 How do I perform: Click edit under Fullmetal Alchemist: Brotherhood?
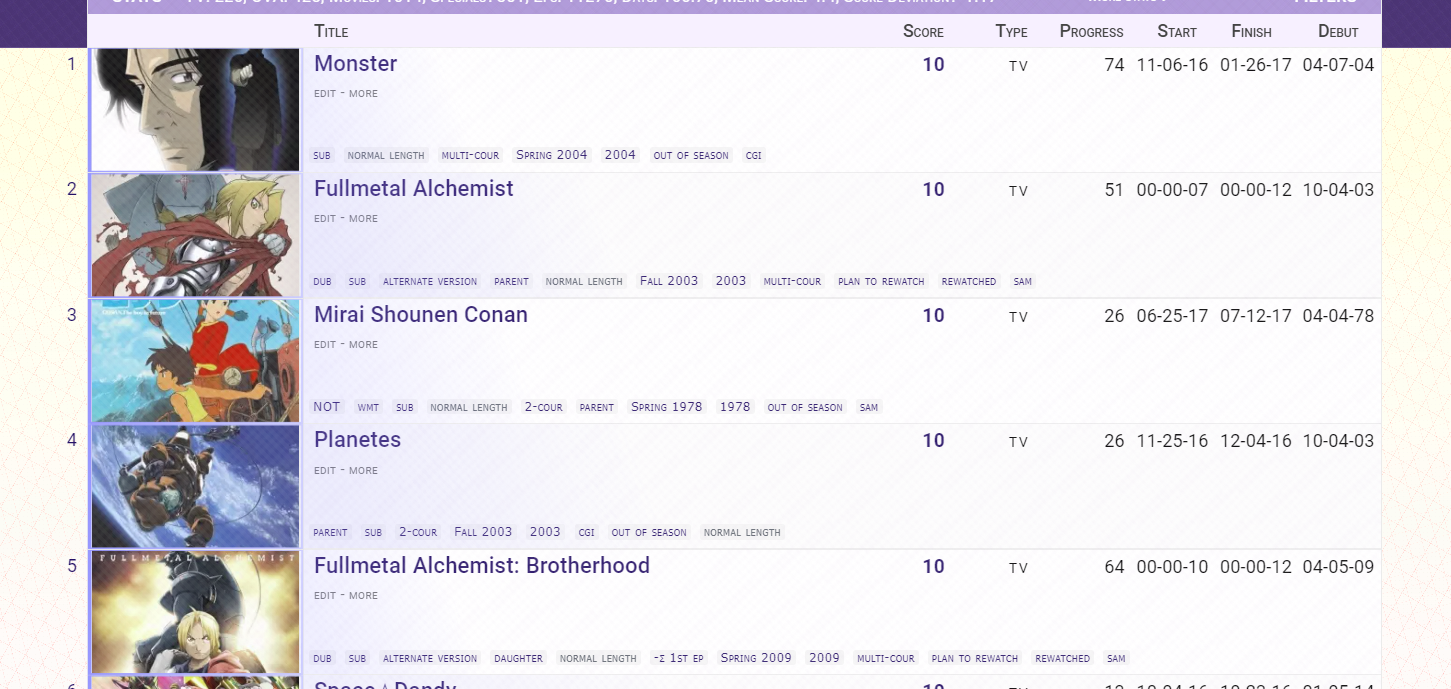click(x=325, y=595)
